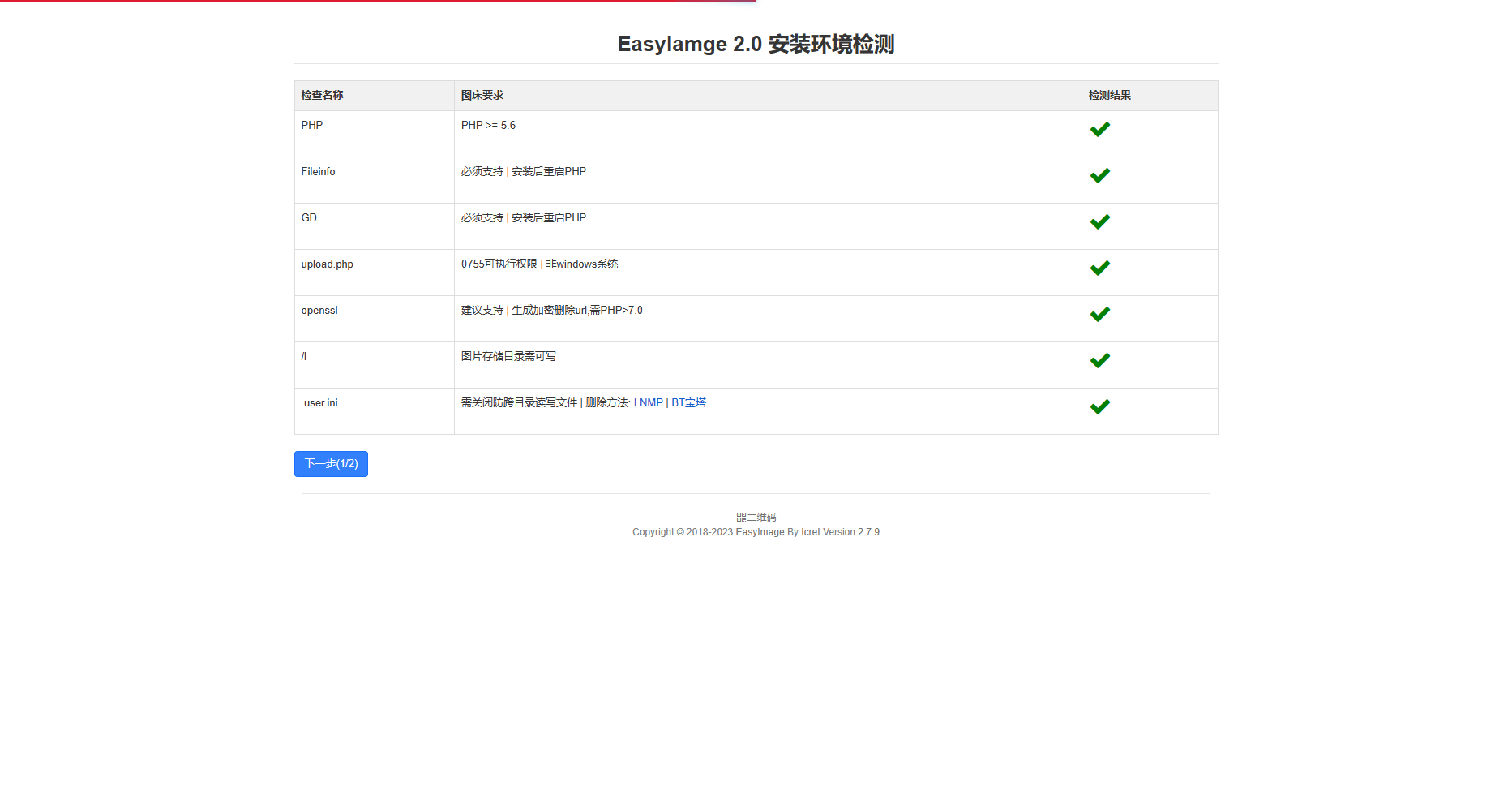
Task: Select the upload.php name cell
Action: point(375,273)
